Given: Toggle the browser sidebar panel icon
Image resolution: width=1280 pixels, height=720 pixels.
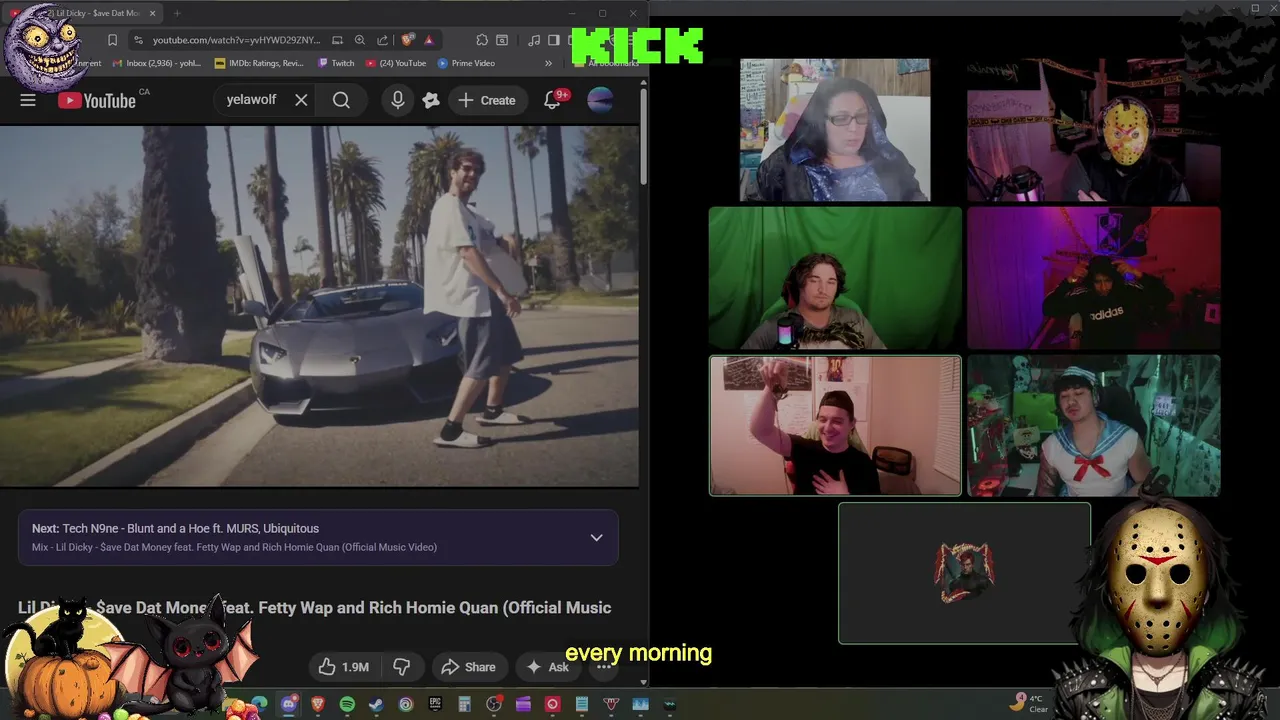Looking at the screenshot, I should [553, 40].
